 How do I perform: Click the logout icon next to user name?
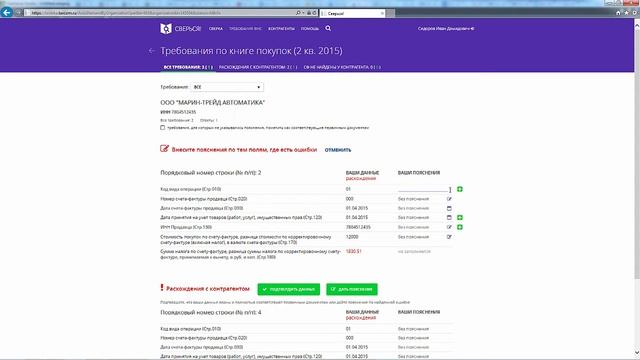tap(472, 29)
